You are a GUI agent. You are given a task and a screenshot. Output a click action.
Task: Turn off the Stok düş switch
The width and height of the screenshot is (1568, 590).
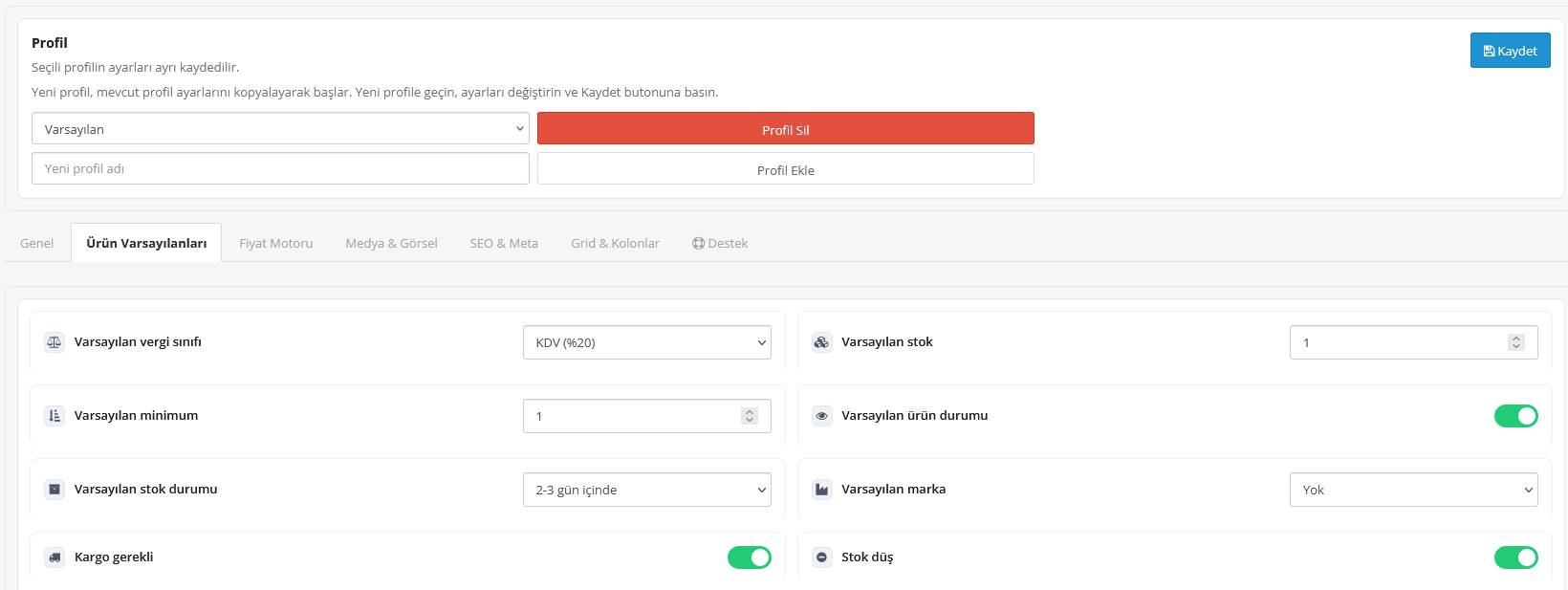[x=1516, y=557]
